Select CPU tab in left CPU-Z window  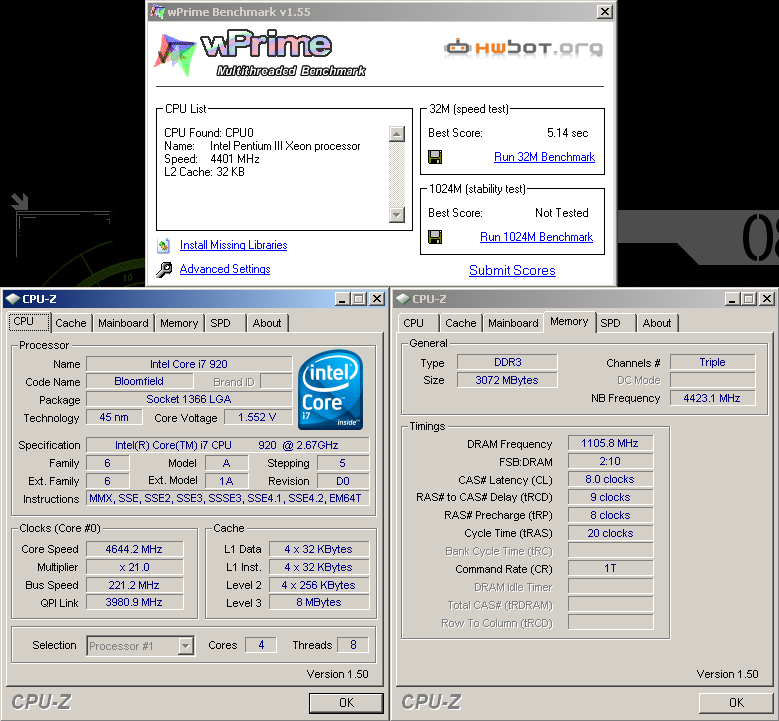[x=29, y=321]
